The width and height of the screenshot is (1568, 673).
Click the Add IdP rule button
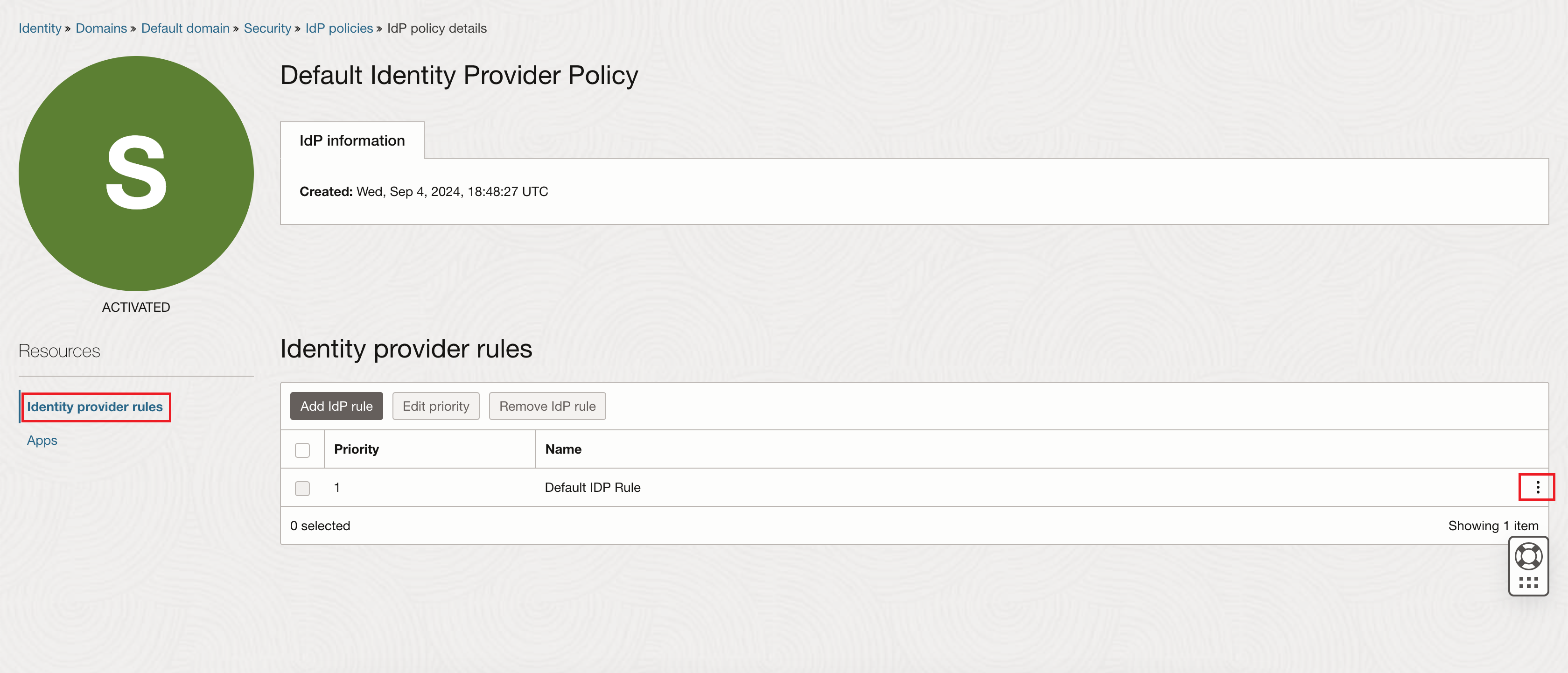coord(336,406)
